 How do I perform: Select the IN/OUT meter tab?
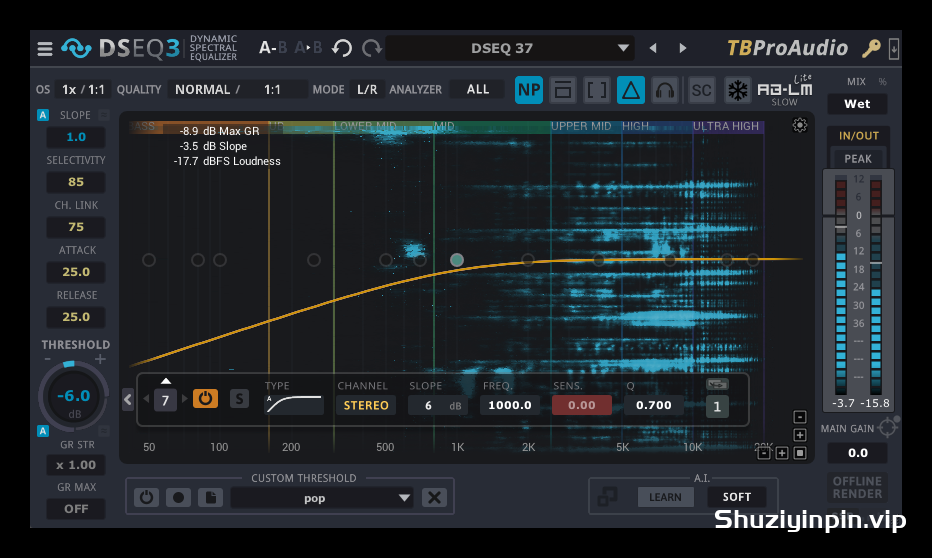858,135
